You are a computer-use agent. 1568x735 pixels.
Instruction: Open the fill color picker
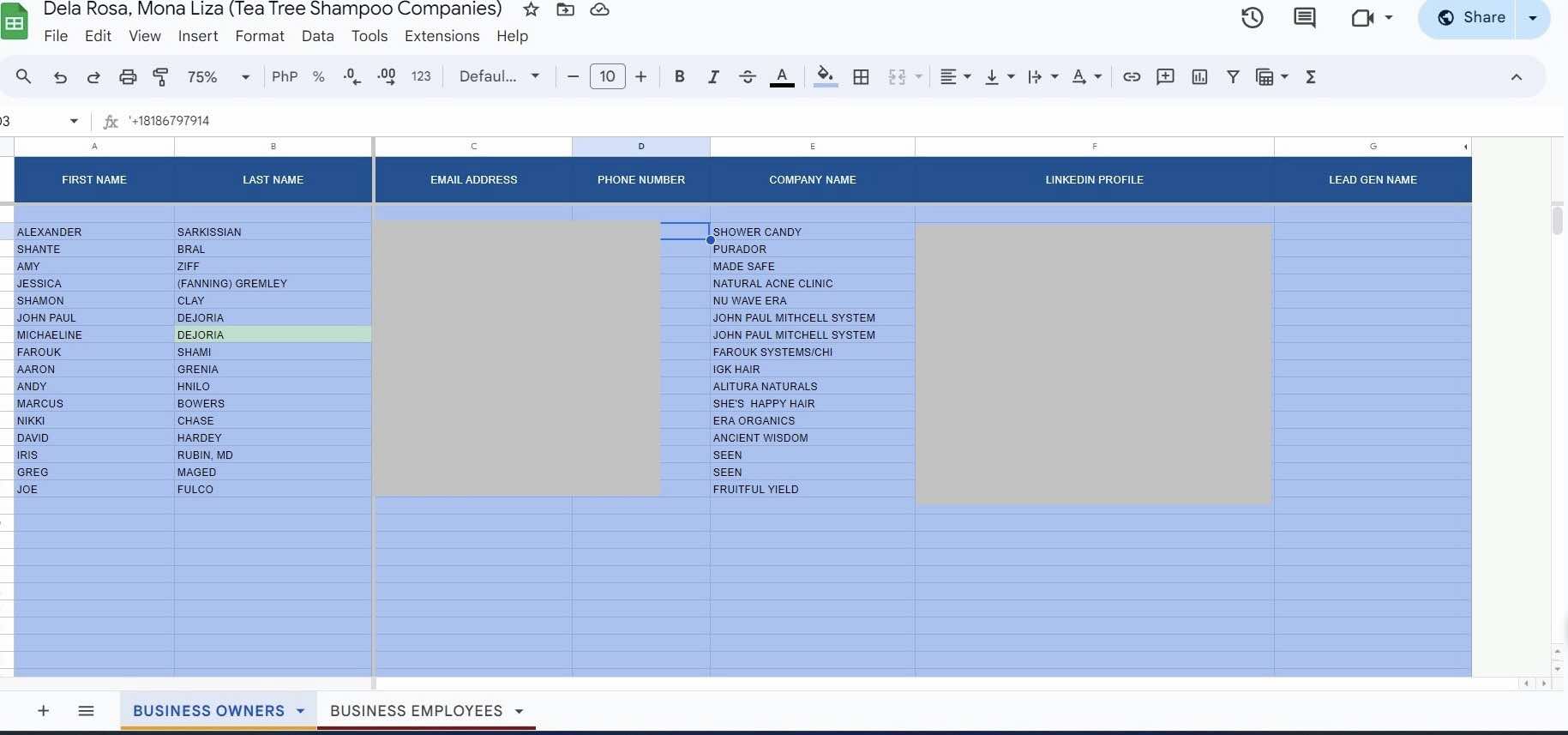(826, 77)
